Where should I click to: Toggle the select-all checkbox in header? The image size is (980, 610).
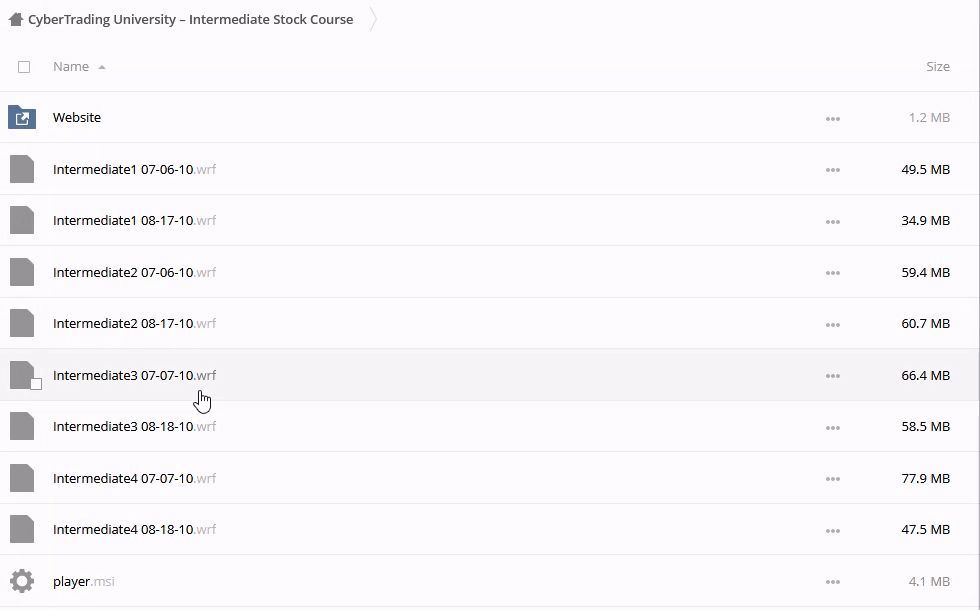[x=24, y=67]
